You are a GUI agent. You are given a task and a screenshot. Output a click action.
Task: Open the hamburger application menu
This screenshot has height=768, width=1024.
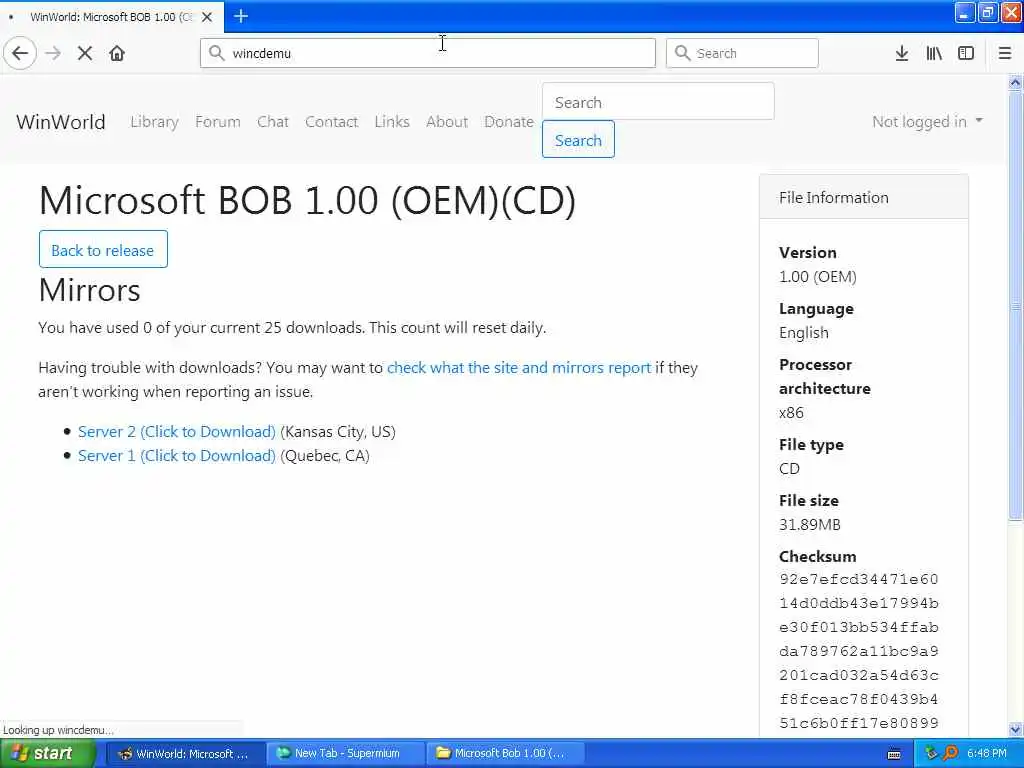[1005, 53]
